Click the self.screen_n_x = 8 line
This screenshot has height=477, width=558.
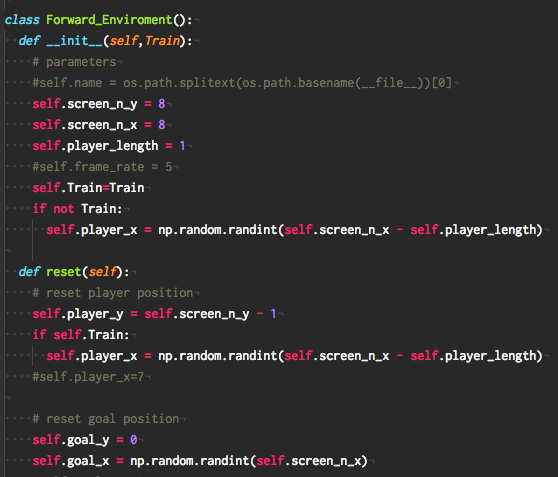pos(99,125)
